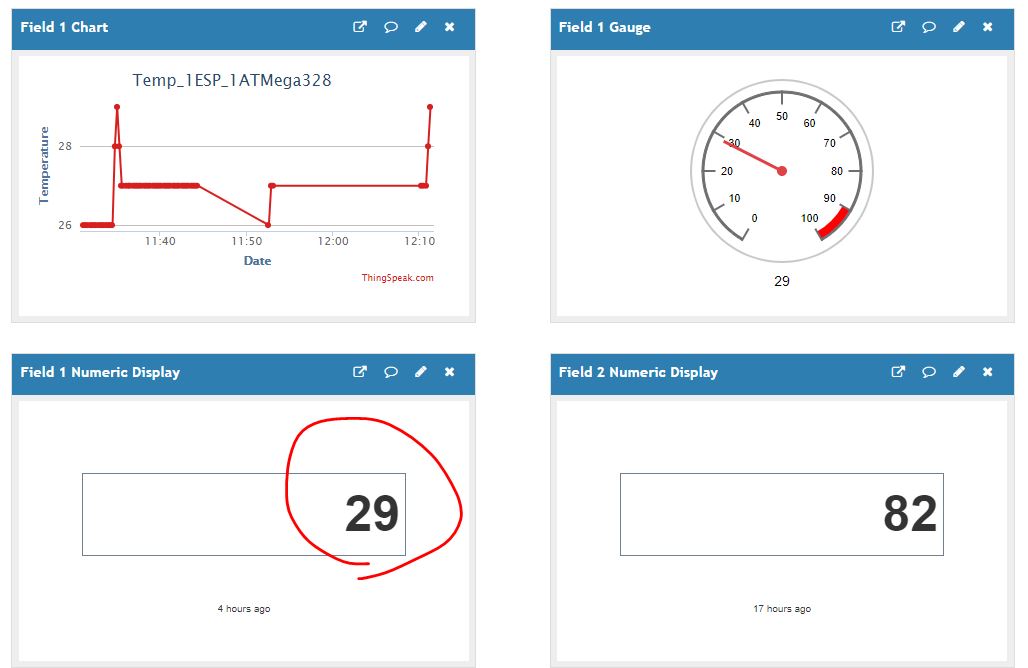
Task: Open comments for Field 1 Numeric Display
Action: 391,372
